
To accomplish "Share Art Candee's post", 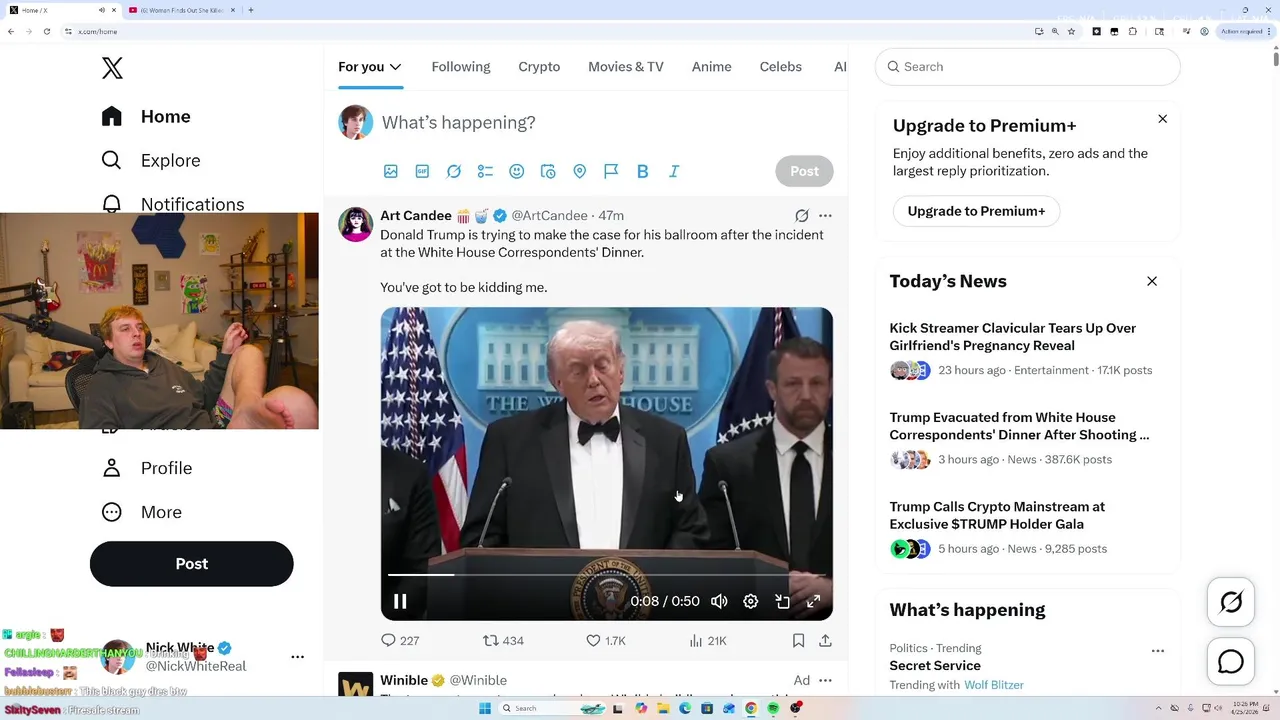I will 825,641.
